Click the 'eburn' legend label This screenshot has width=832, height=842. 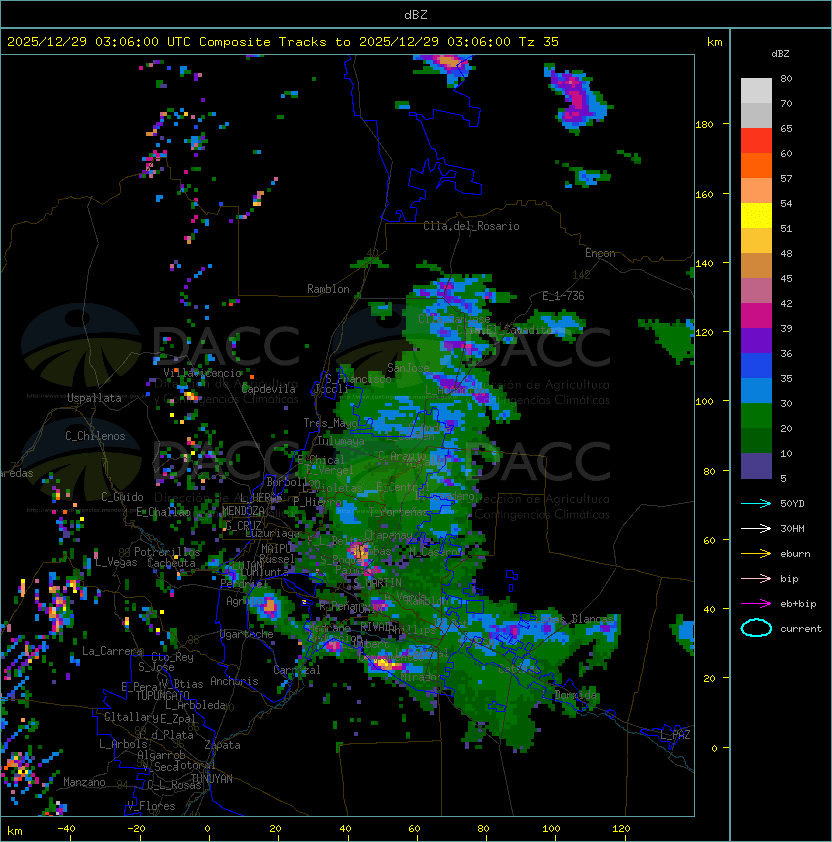795,554
